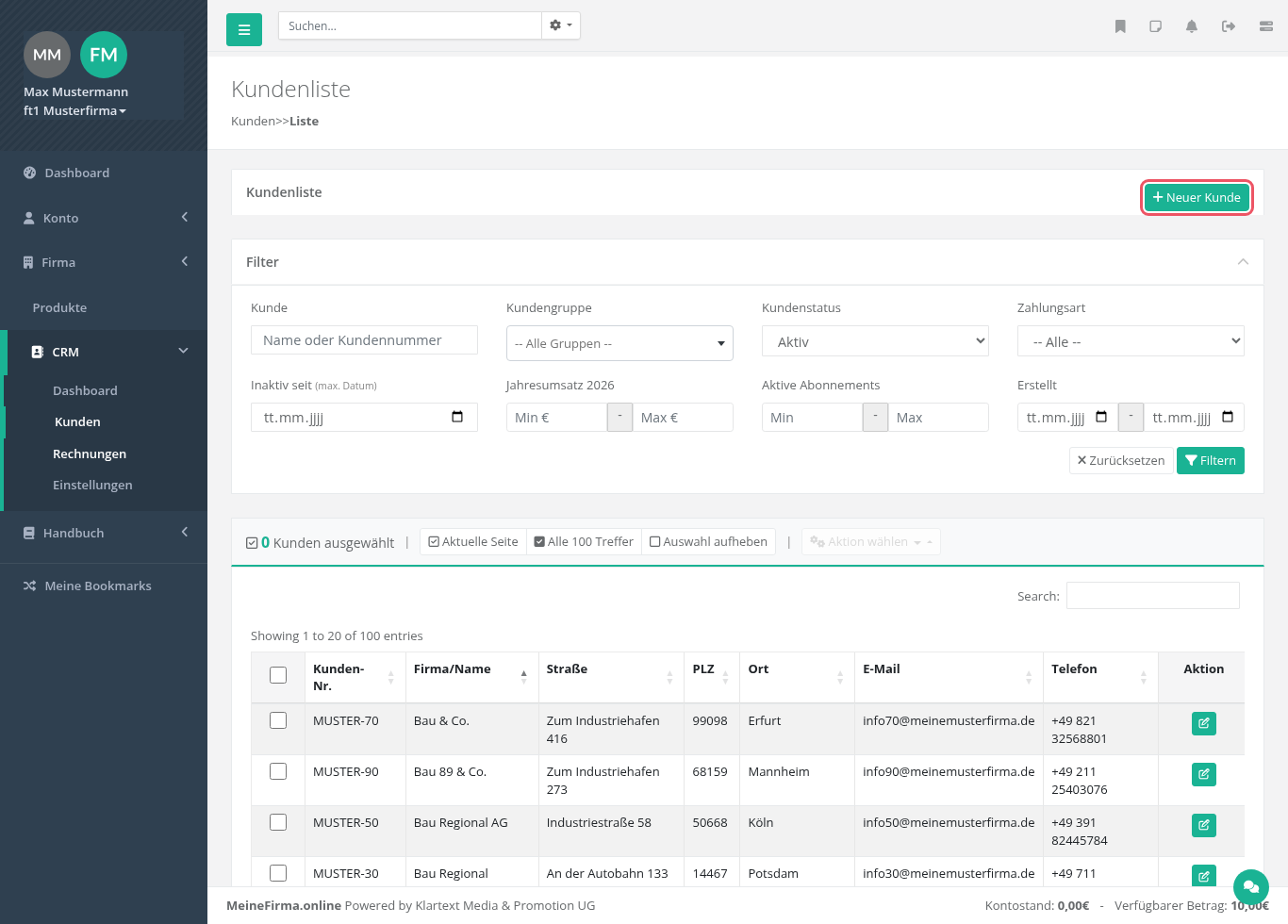The height and width of the screenshot is (924, 1288).
Task: Select Alle 100 Treffer option
Action: click(584, 542)
